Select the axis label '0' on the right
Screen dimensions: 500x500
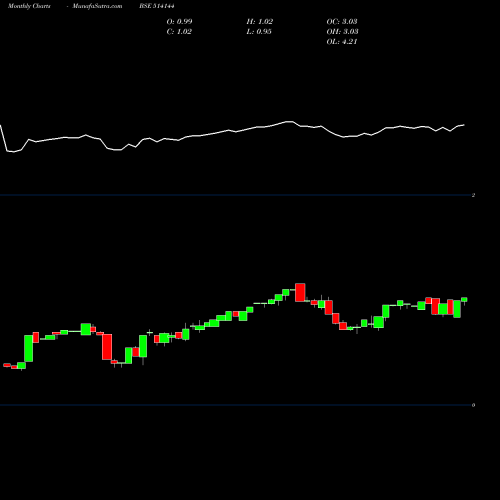pos(473,405)
